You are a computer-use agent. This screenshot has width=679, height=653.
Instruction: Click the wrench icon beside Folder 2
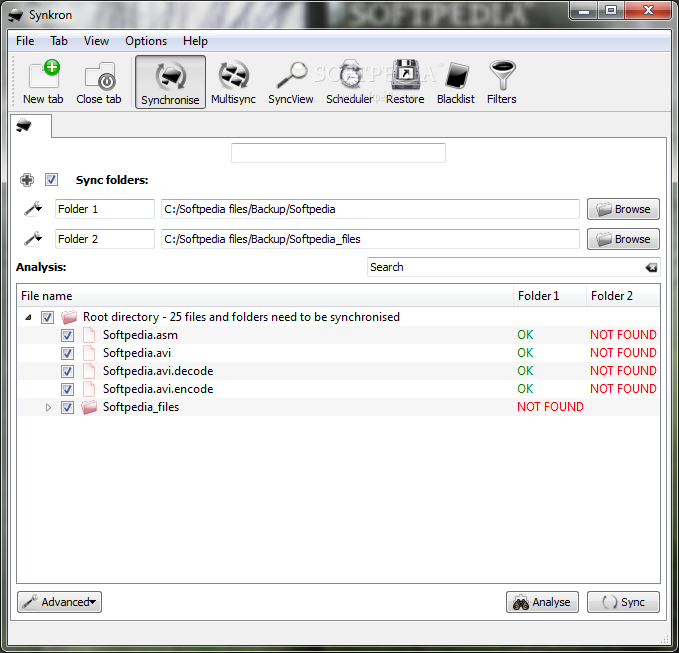(33, 239)
